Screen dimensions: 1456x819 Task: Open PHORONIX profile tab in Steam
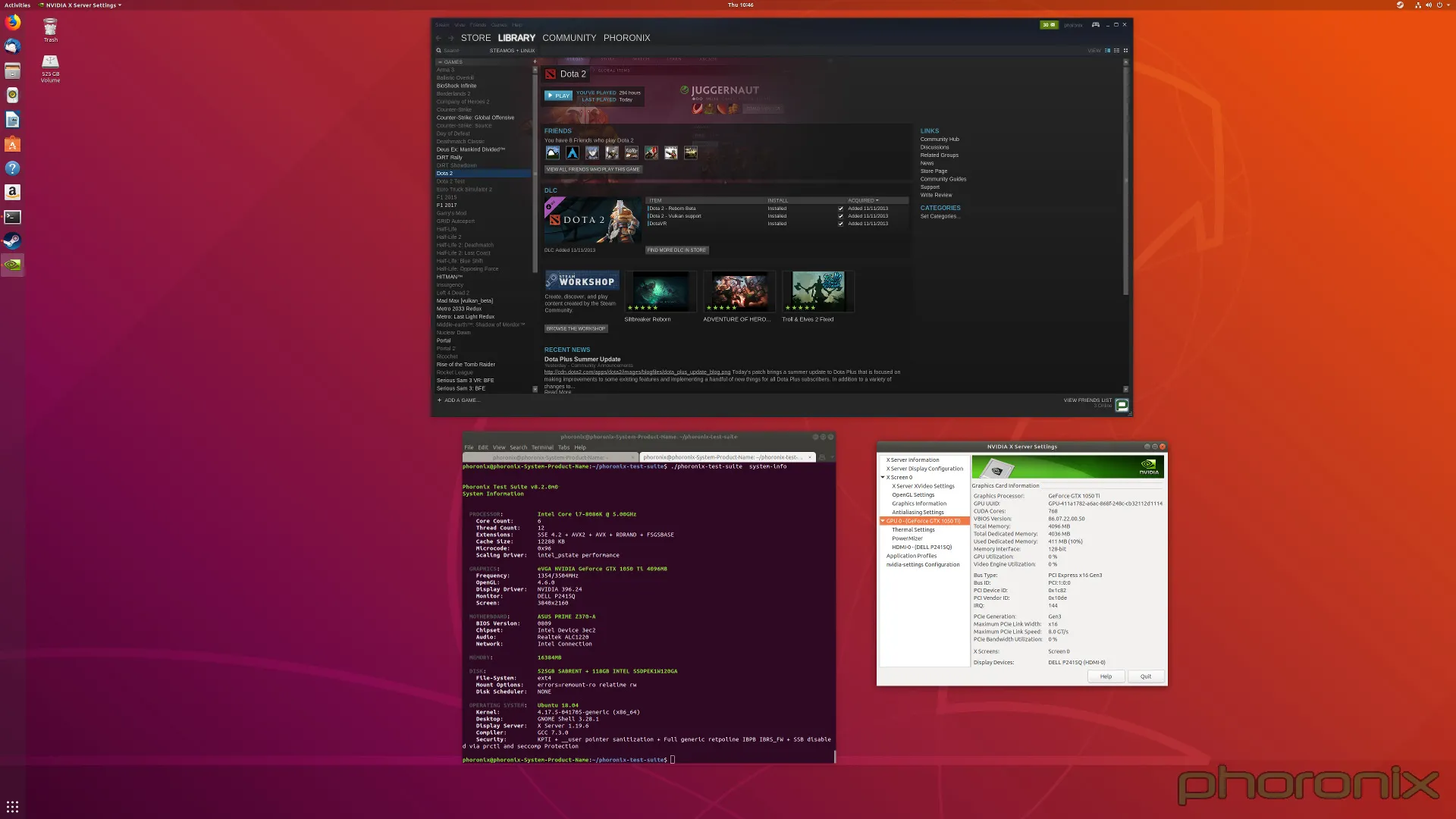point(626,38)
